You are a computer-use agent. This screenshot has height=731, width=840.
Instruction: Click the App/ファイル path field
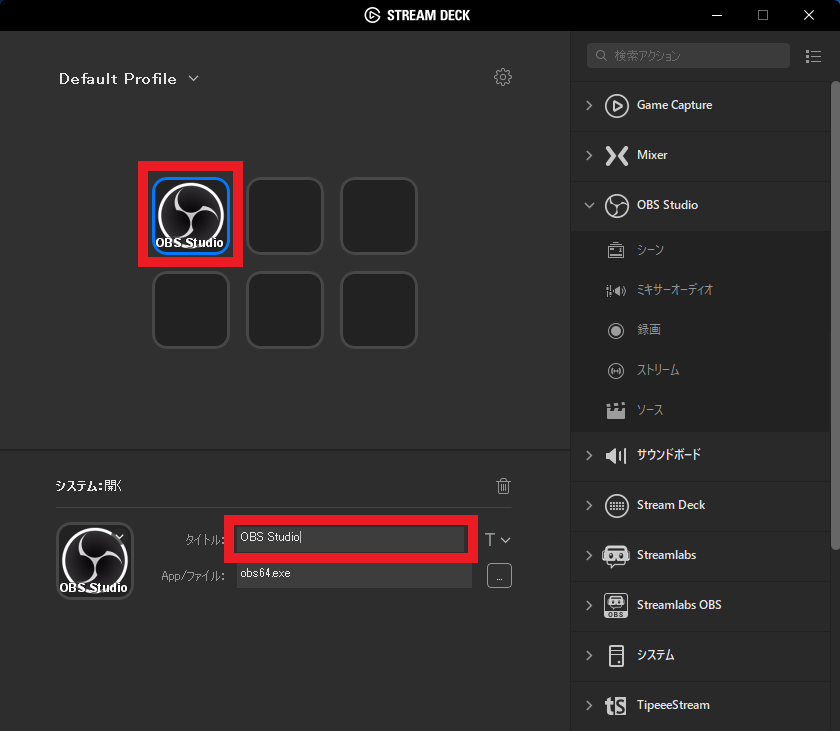point(354,575)
